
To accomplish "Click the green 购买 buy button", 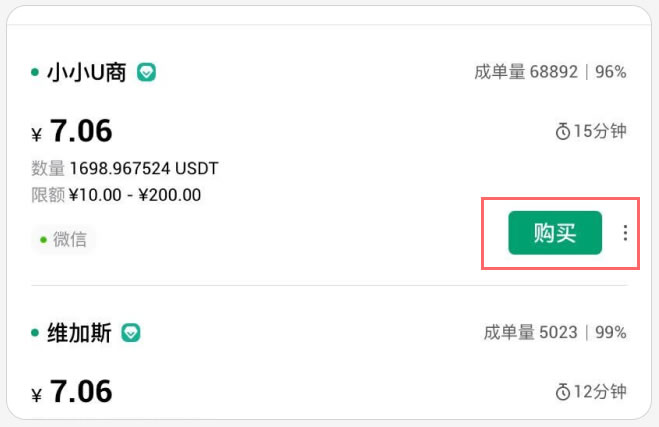I will [x=555, y=233].
